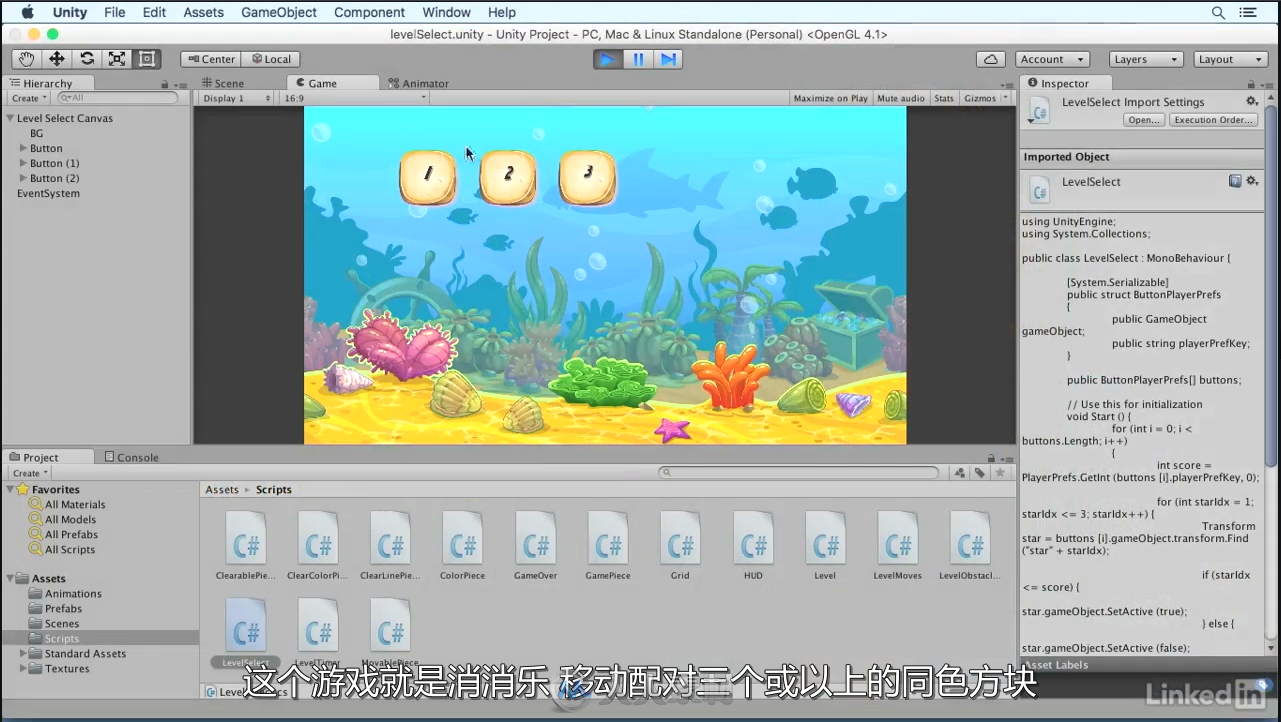
Task: Open the File menu
Action: pos(115,12)
